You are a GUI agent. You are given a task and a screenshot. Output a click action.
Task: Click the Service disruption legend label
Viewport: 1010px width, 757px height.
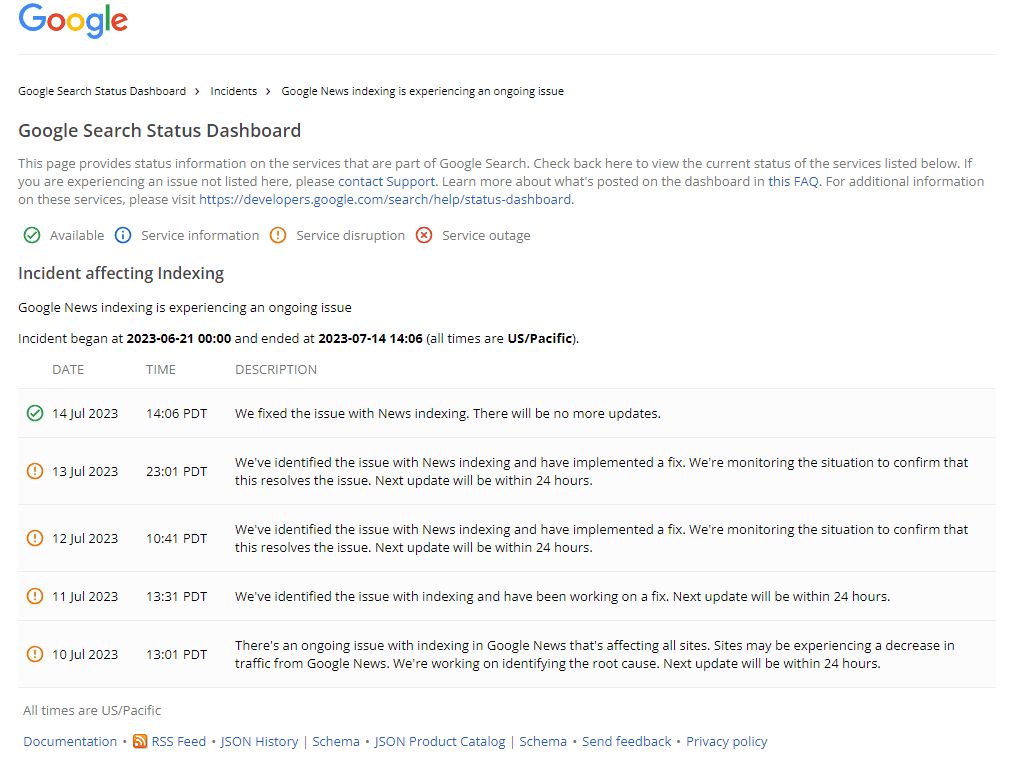click(350, 236)
